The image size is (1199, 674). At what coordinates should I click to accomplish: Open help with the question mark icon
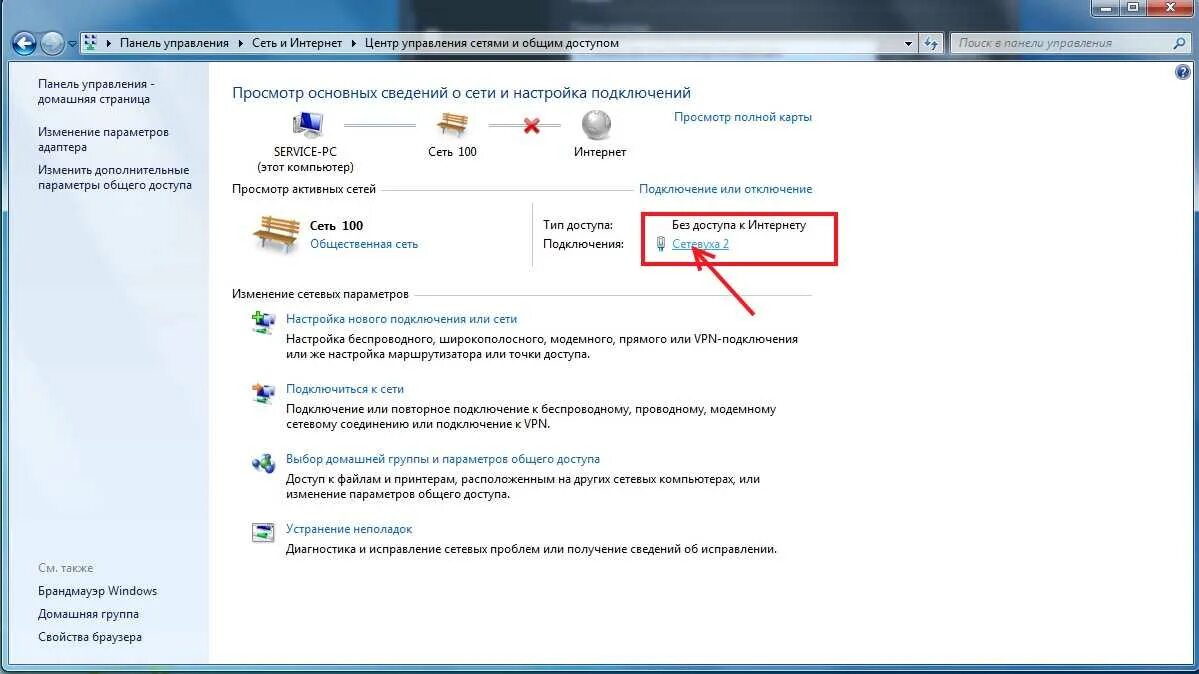[x=1182, y=73]
